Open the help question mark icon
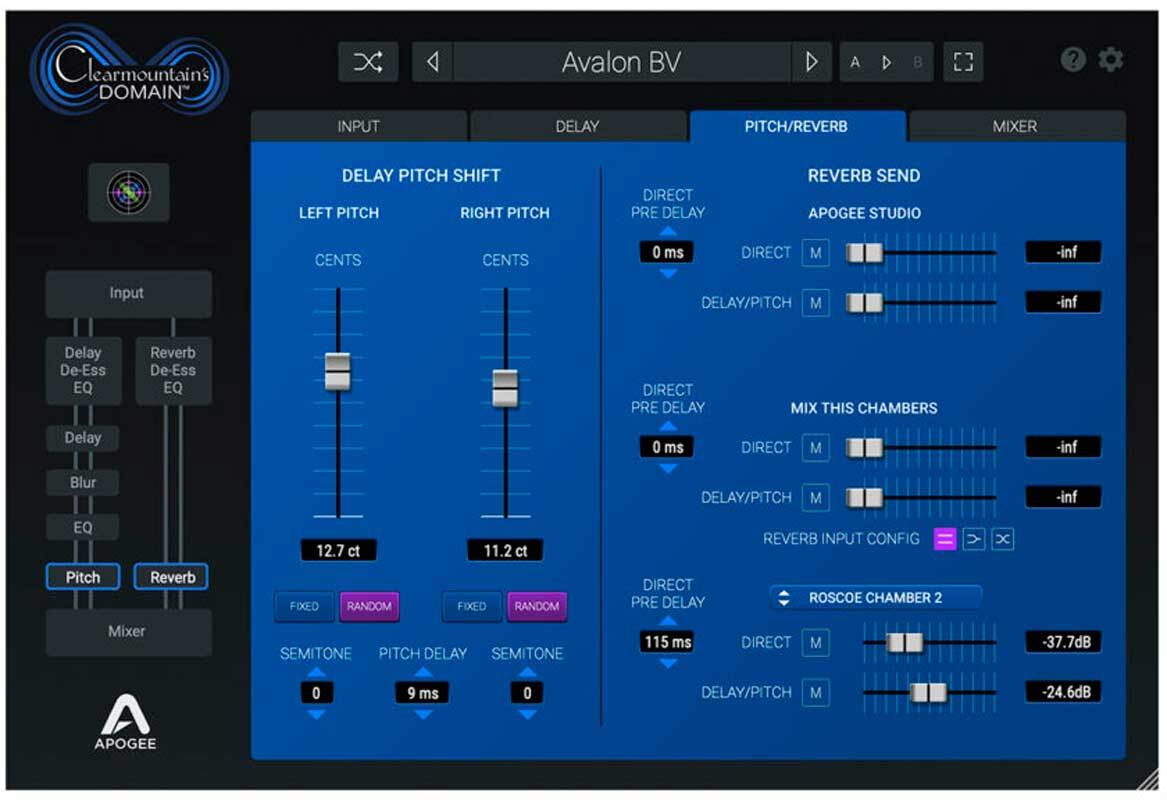1167x800 pixels. point(1073,60)
